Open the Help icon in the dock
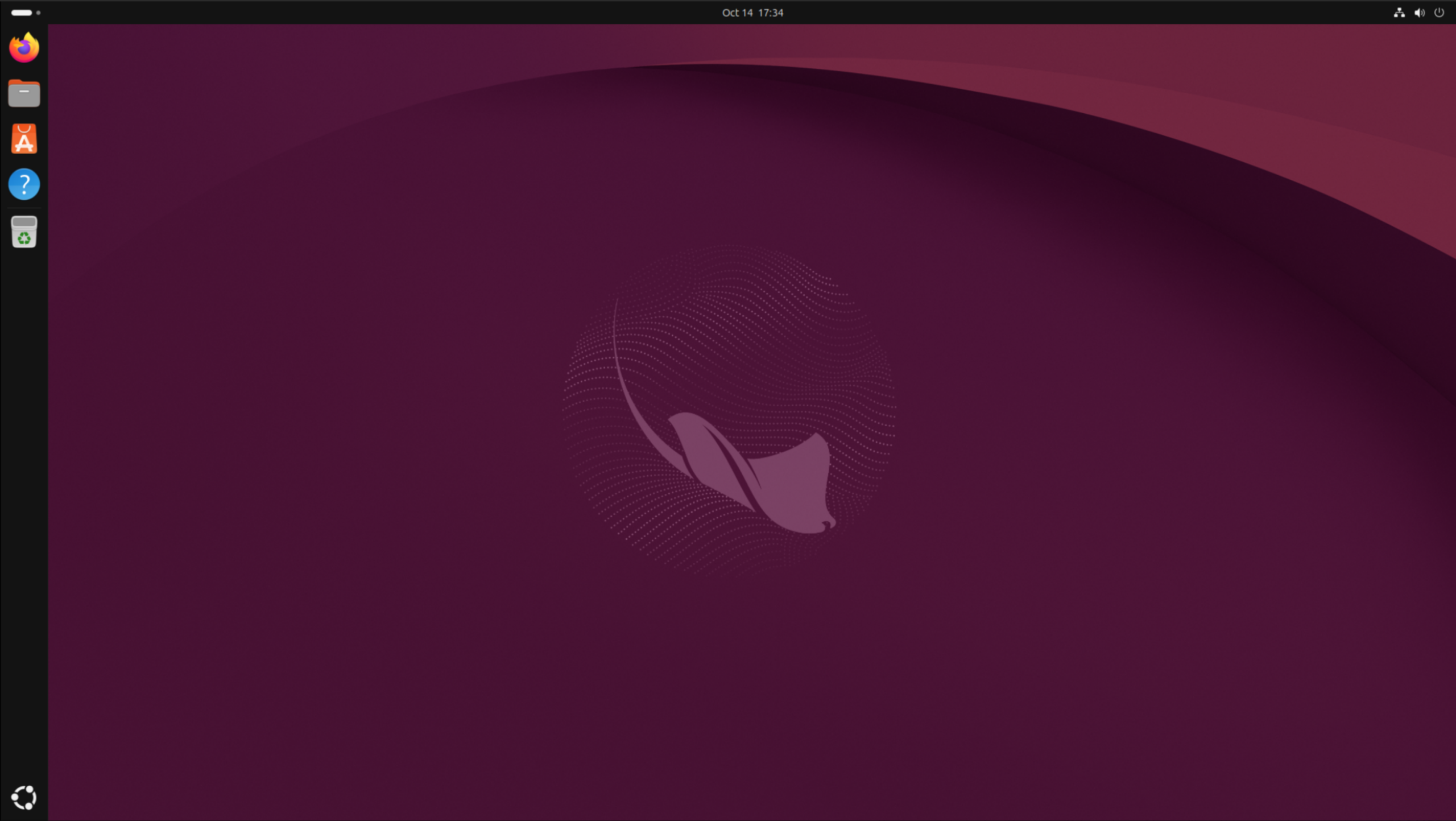The height and width of the screenshot is (821, 1456). tap(24, 184)
